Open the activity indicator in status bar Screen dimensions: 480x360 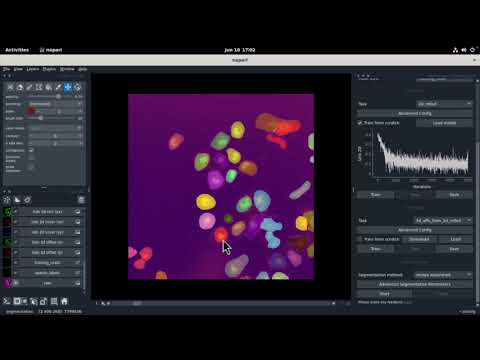click(467, 312)
